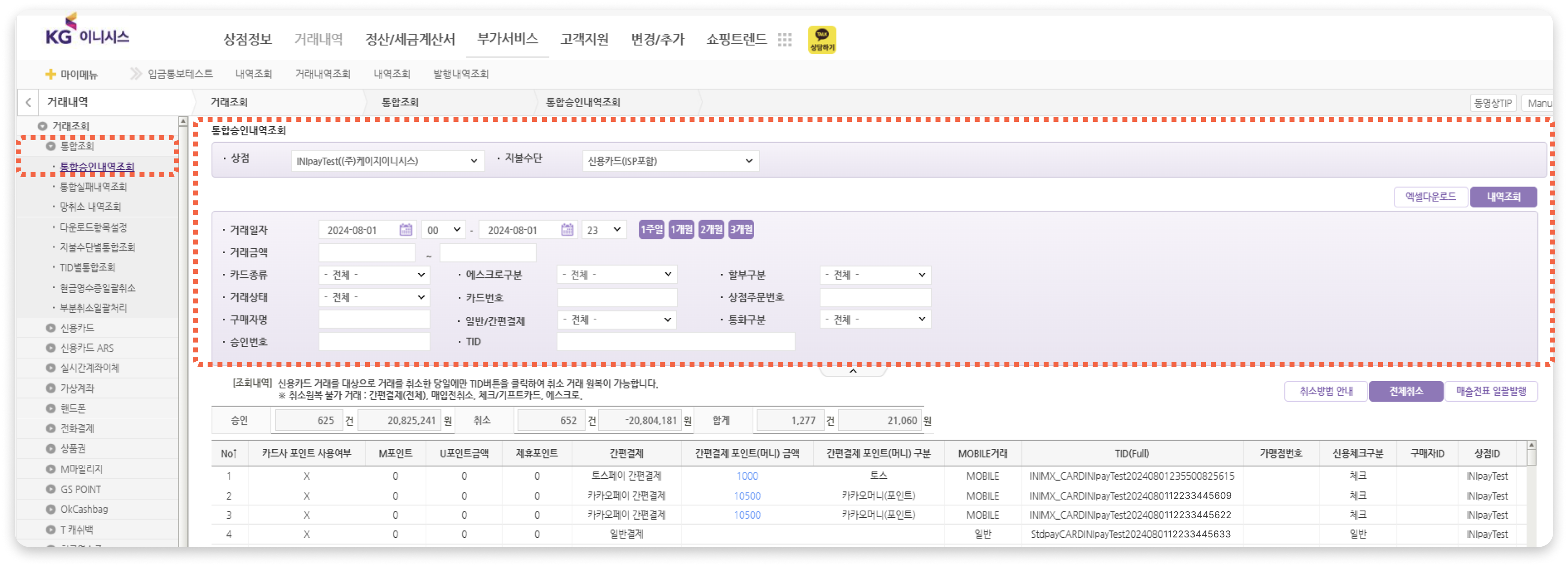This screenshot has width=1568, height=567.
Task: Open the 에스크로구분 dropdown
Action: (617, 275)
